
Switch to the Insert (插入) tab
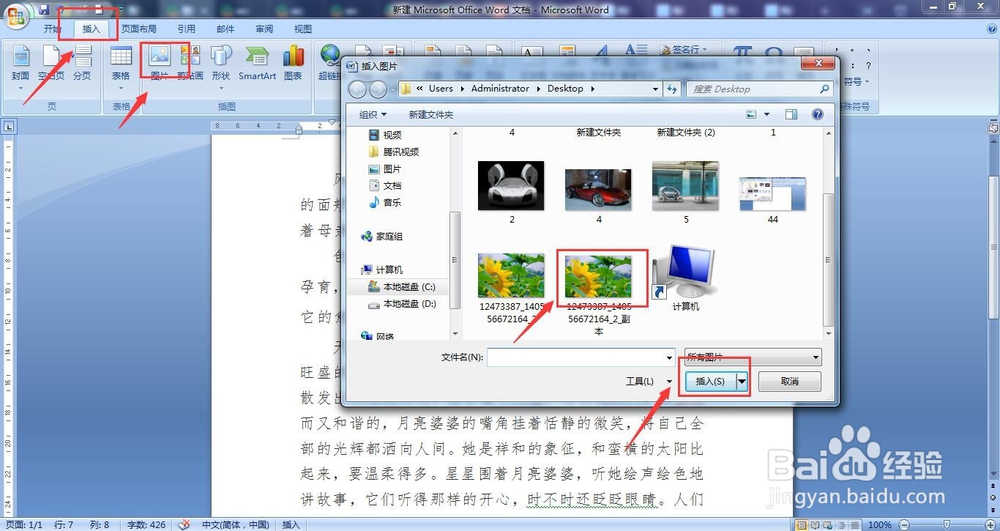point(91,29)
